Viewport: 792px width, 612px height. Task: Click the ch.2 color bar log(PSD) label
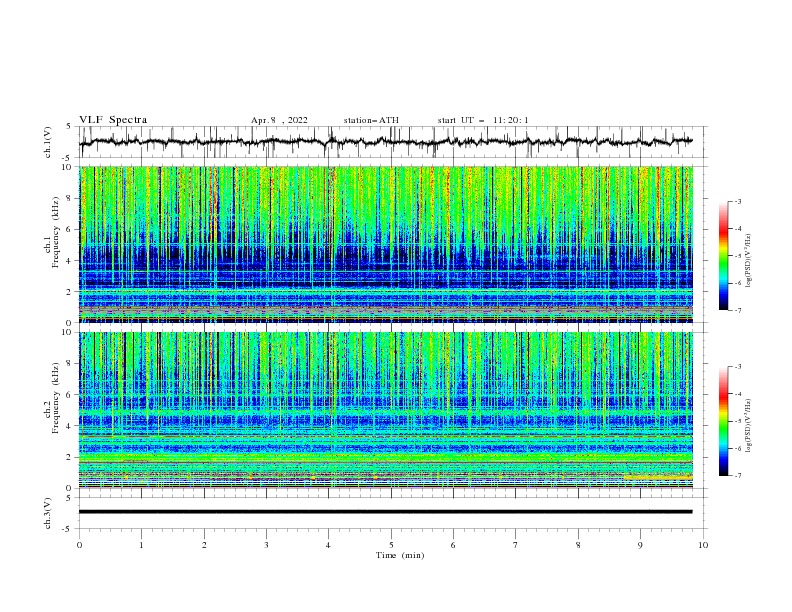coord(749,426)
